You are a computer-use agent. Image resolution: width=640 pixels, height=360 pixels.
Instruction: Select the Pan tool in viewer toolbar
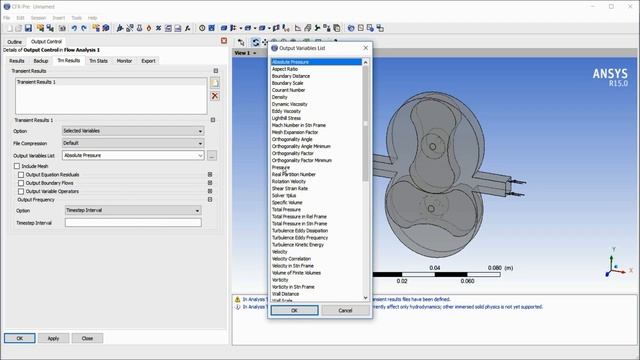coord(265,42)
